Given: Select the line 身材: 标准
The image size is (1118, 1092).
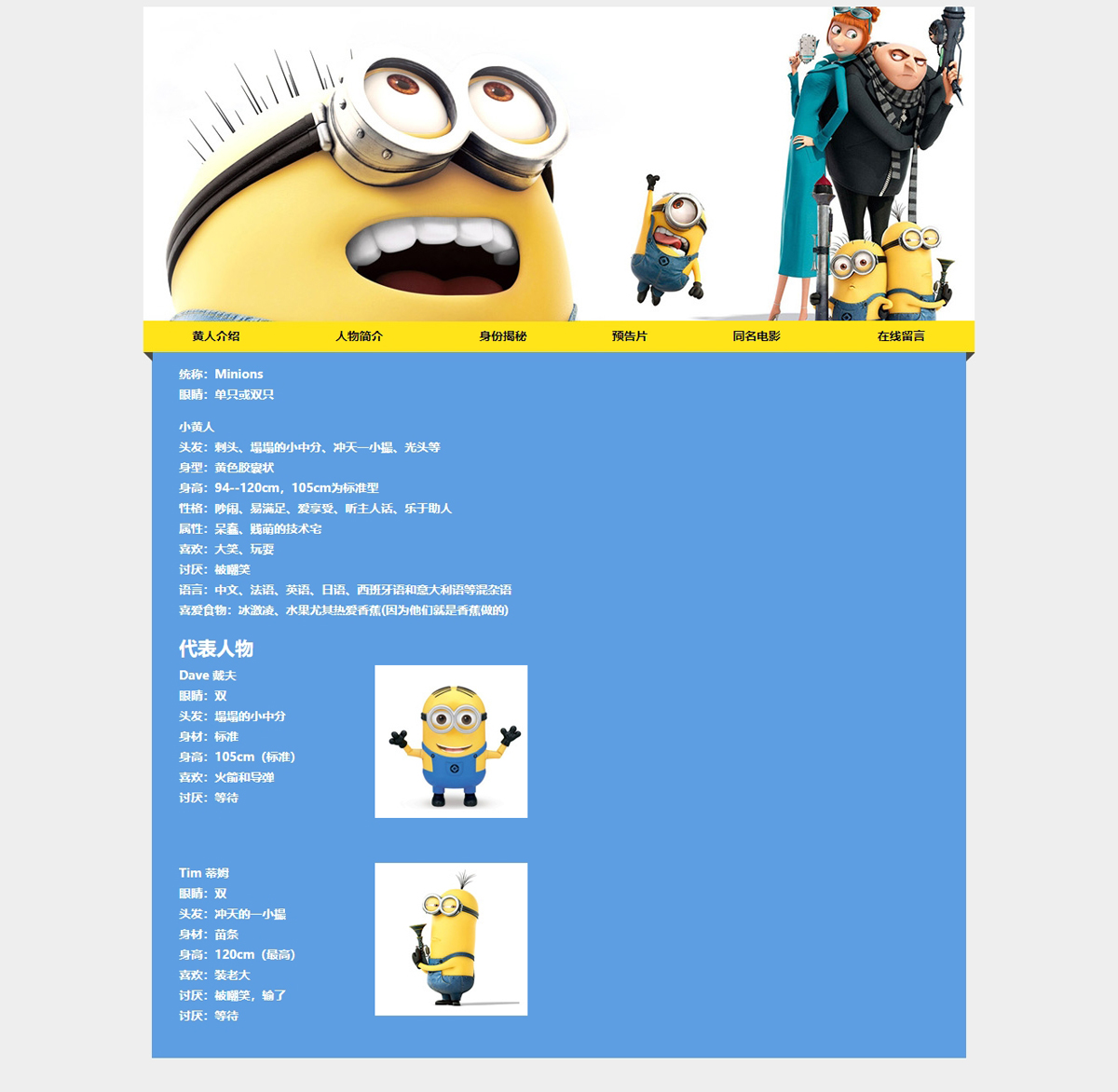Looking at the screenshot, I should 209,737.
